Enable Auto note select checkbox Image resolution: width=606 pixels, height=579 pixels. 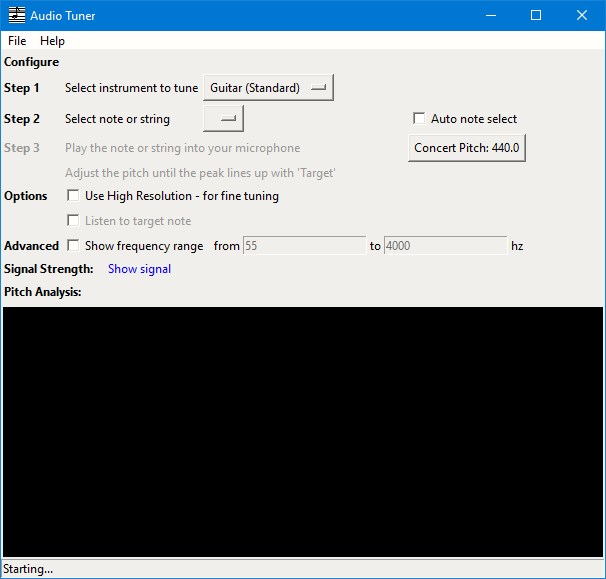pos(419,118)
